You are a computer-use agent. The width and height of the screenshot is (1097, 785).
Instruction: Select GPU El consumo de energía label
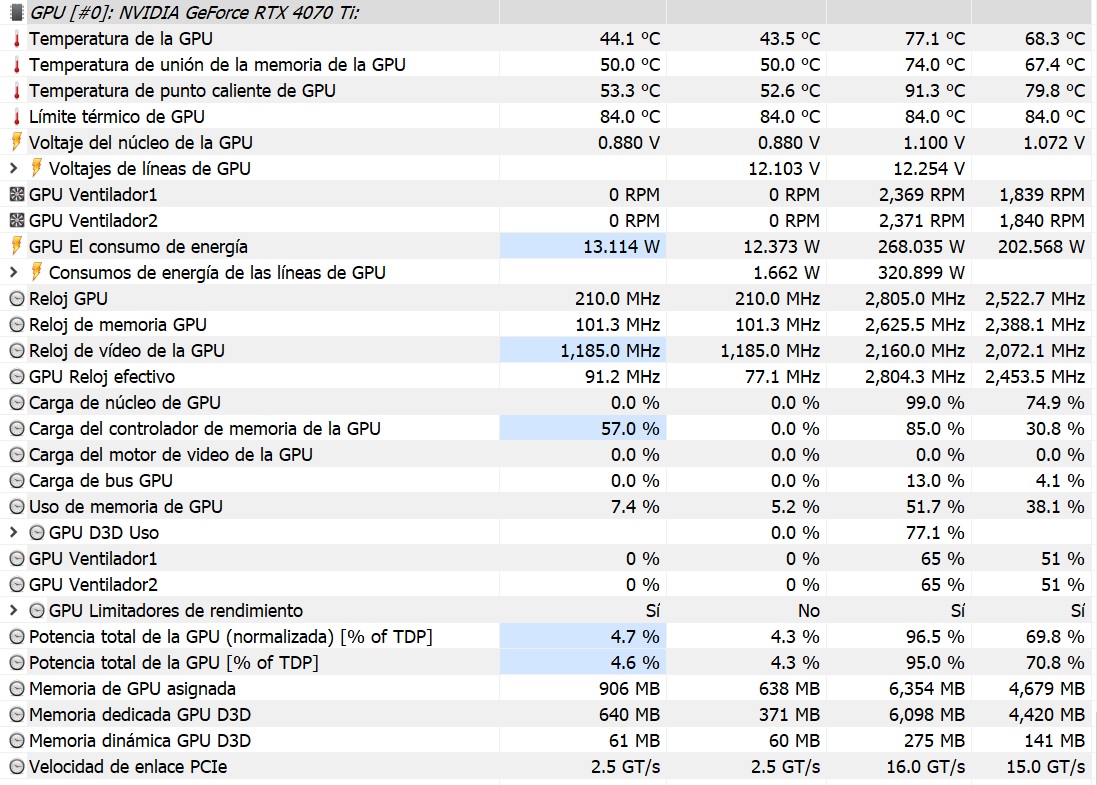click(139, 246)
